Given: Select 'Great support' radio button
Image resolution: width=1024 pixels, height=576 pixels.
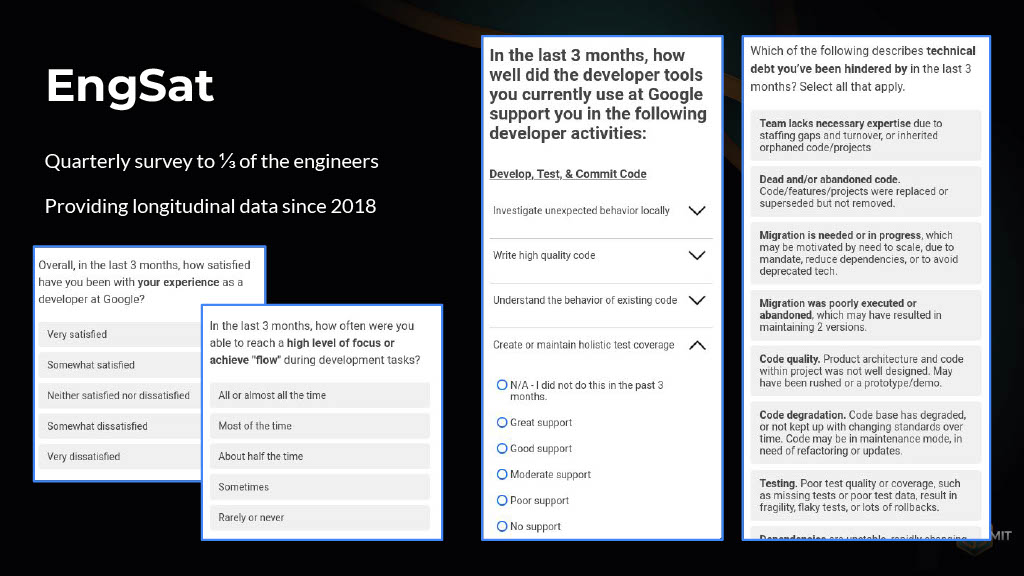Looking at the screenshot, I should click(502, 423).
